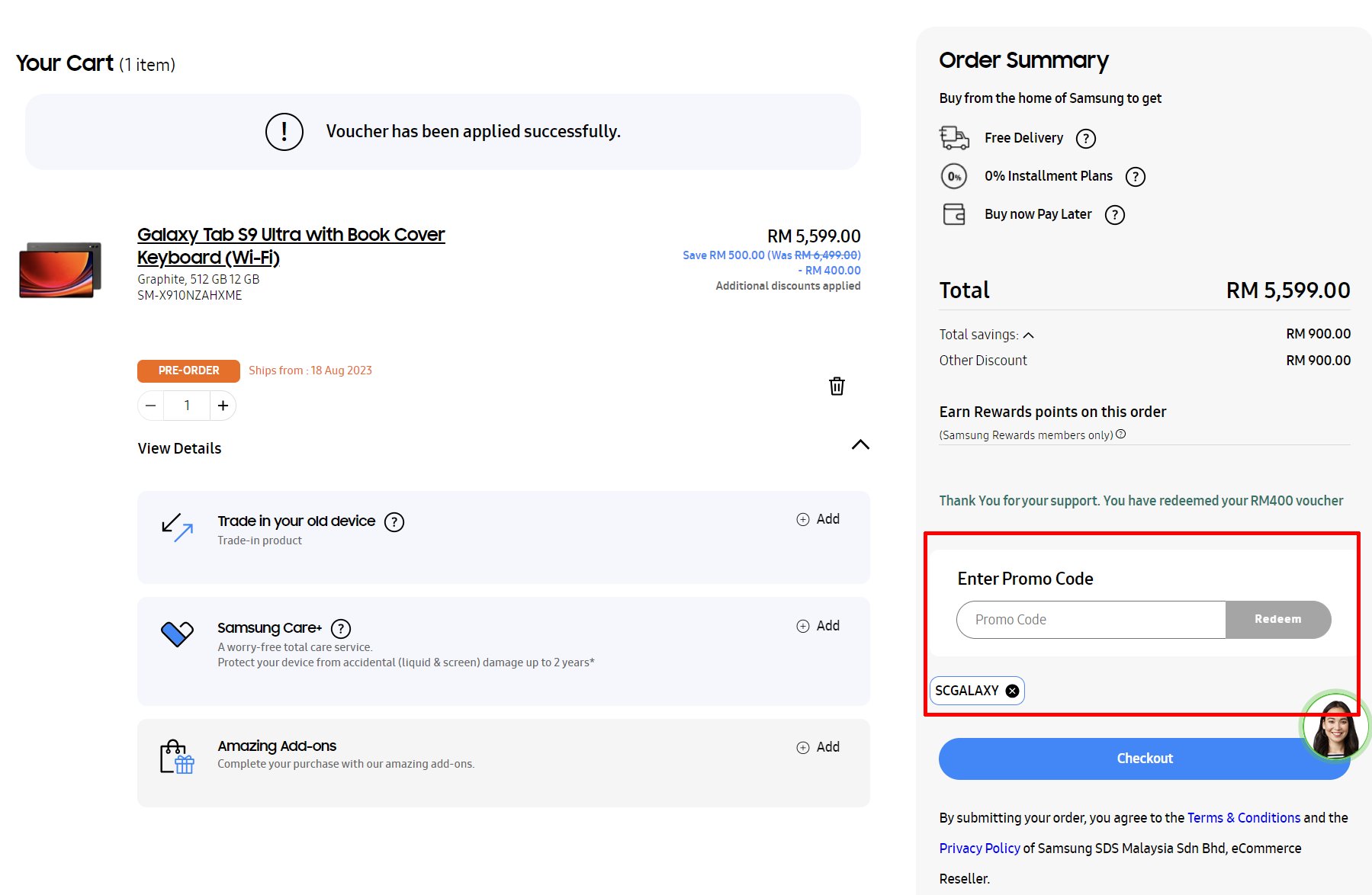
Task: Click the quantity field showing 1
Action: 187,406
